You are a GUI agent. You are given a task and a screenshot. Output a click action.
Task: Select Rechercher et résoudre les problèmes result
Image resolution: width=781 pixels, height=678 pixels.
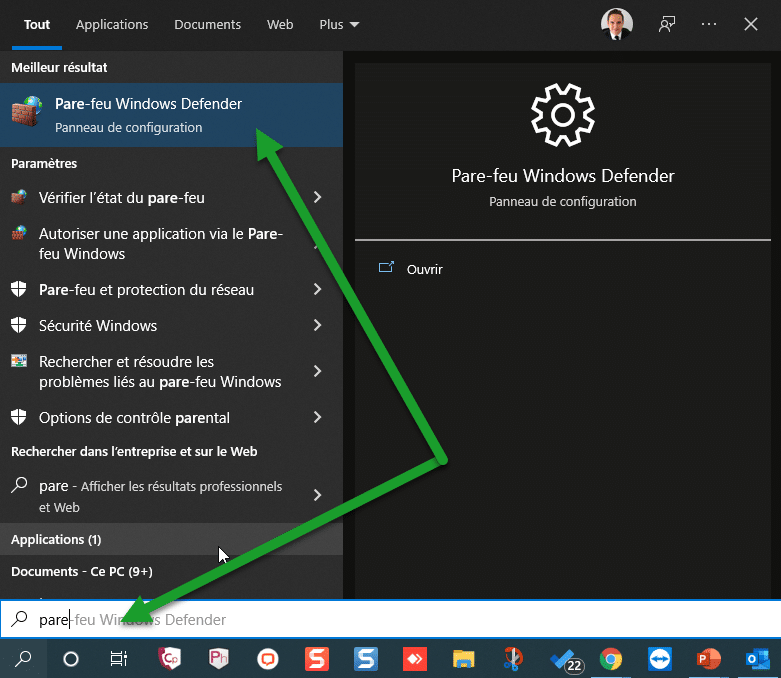coord(160,372)
